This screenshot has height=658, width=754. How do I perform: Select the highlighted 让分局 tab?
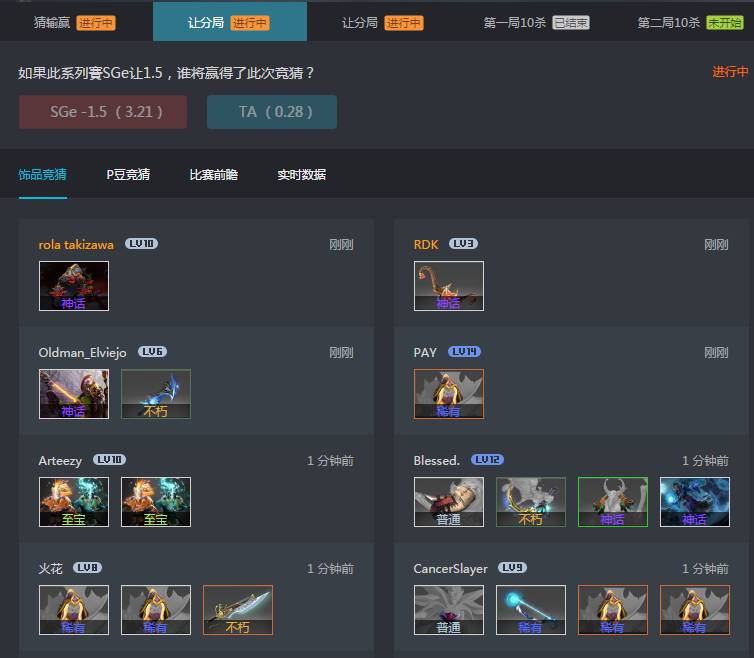point(230,22)
